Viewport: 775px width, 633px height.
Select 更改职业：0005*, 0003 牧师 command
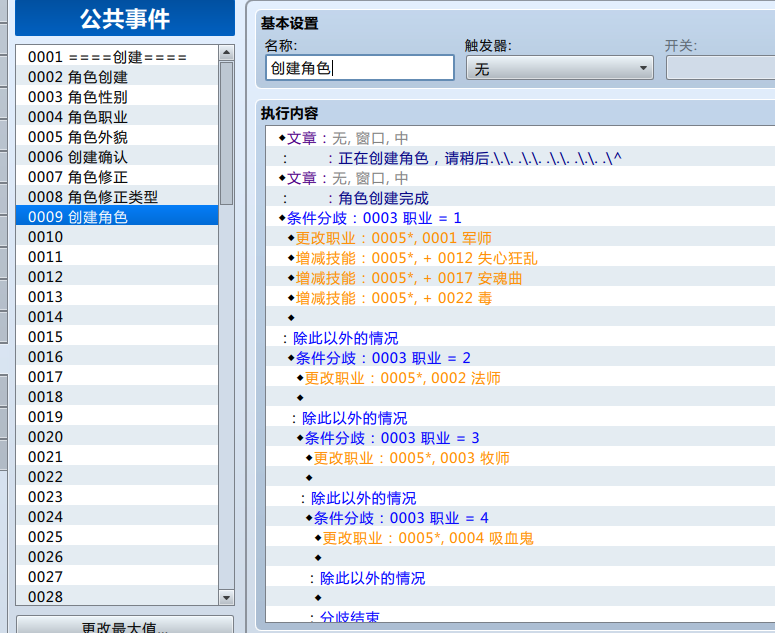coord(520,458)
